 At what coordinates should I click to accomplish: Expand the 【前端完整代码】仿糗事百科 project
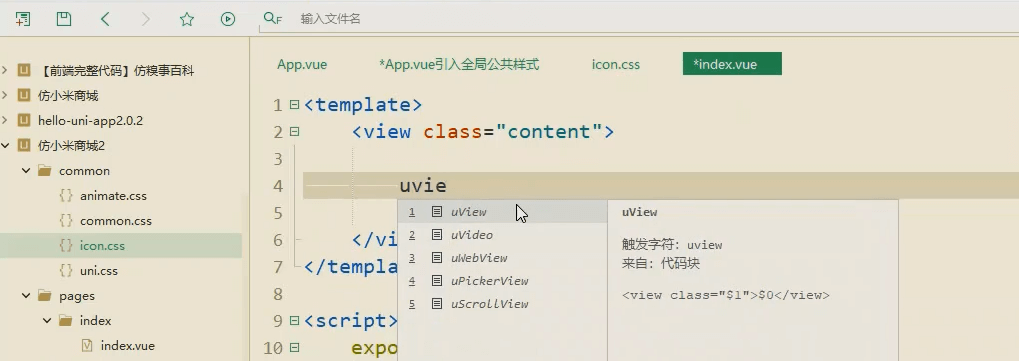click(x=5, y=70)
